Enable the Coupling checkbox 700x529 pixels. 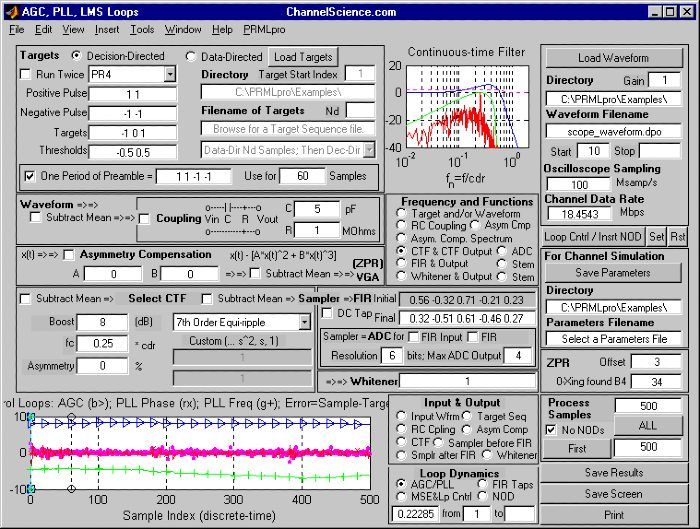(144, 219)
